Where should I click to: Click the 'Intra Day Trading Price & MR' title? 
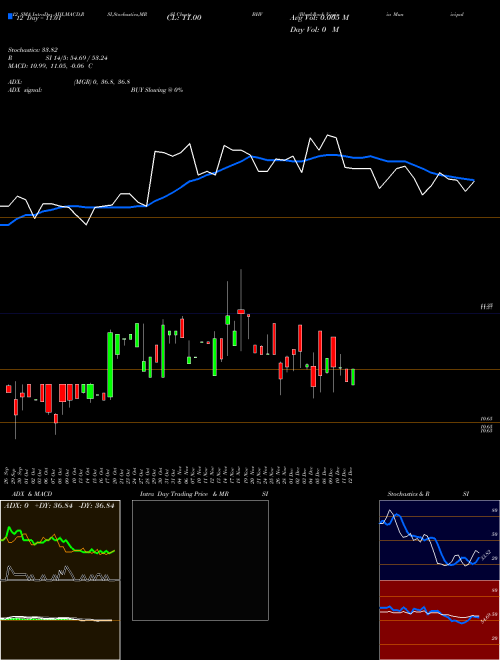tap(184, 494)
